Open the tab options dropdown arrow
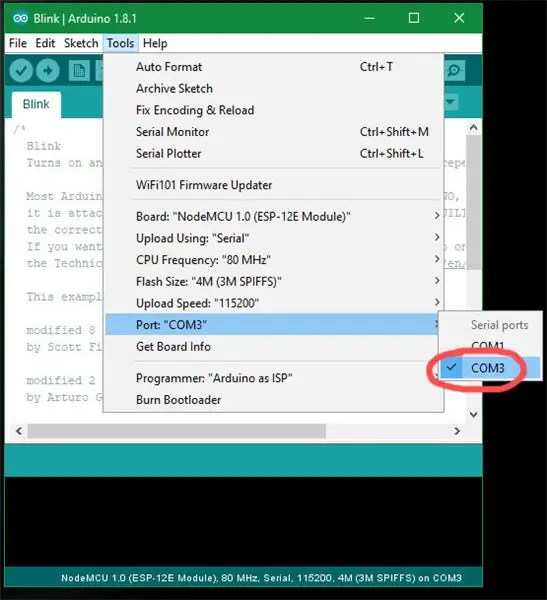Screen dimensions: 547x600 (x=451, y=102)
